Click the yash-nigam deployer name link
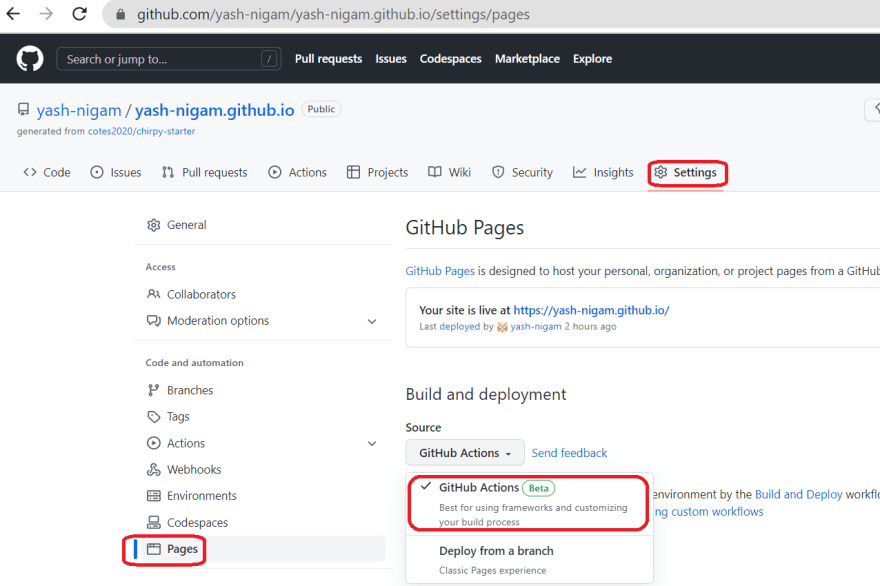Image resolution: width=880 pixels, height=586 pixels. click(x=535, y=327)
